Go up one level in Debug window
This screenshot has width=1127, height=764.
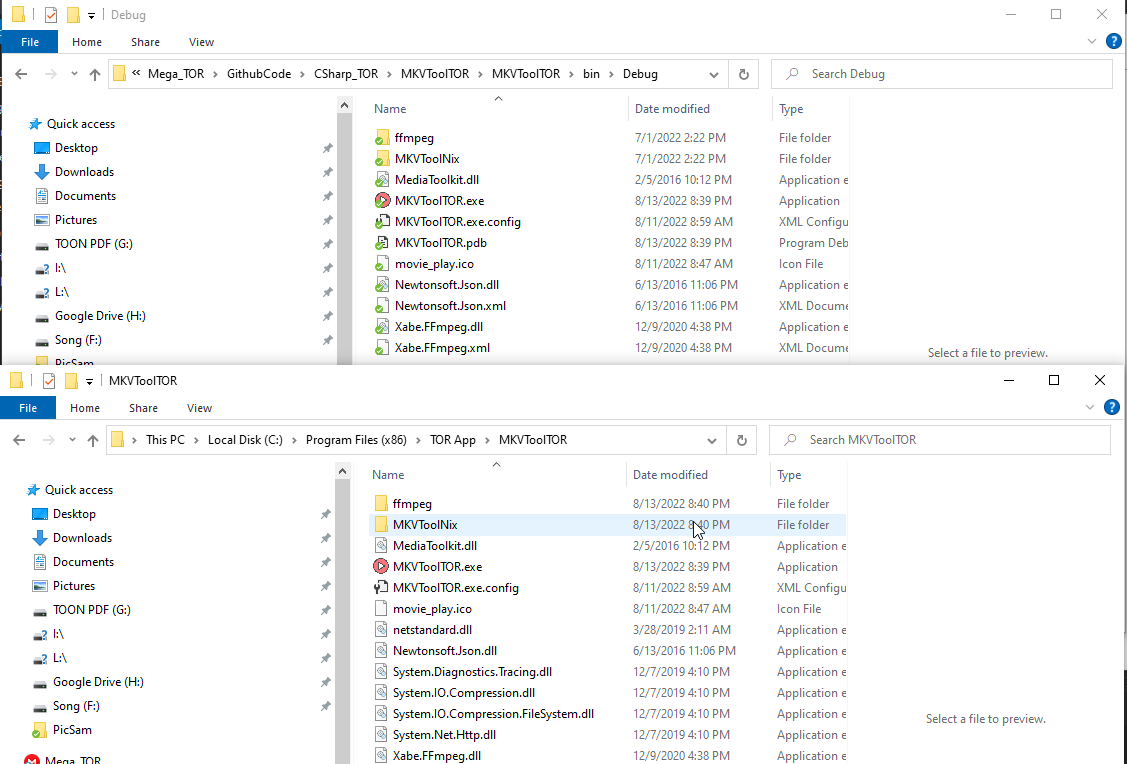pos(95,74)
